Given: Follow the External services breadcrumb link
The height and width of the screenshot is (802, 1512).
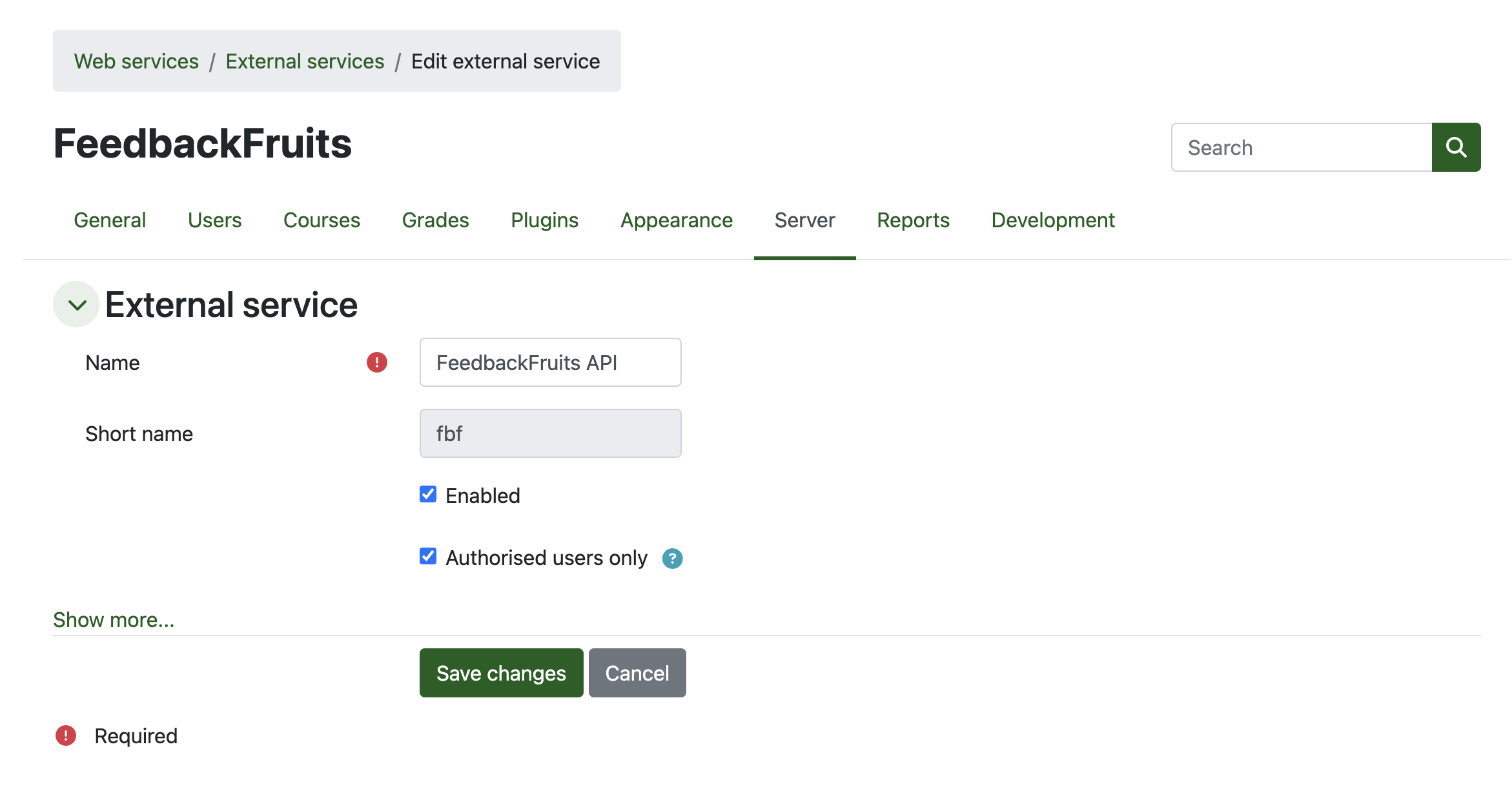Looking at the screenshot, I should [x=305, y=61].
